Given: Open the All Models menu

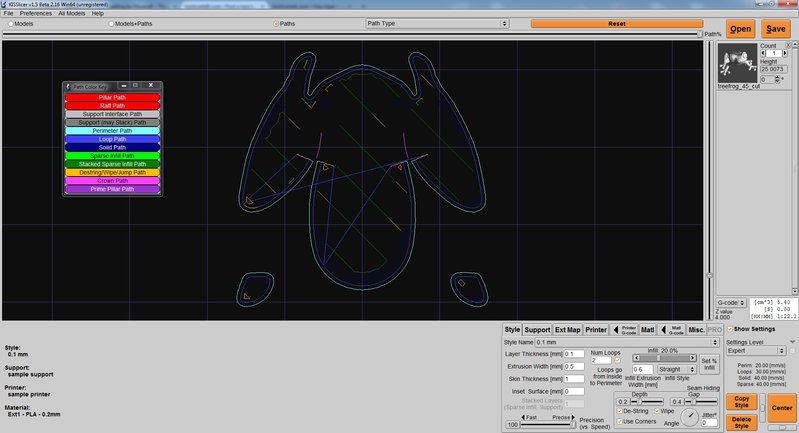Looking at the screenshot, I should [71, 13].
